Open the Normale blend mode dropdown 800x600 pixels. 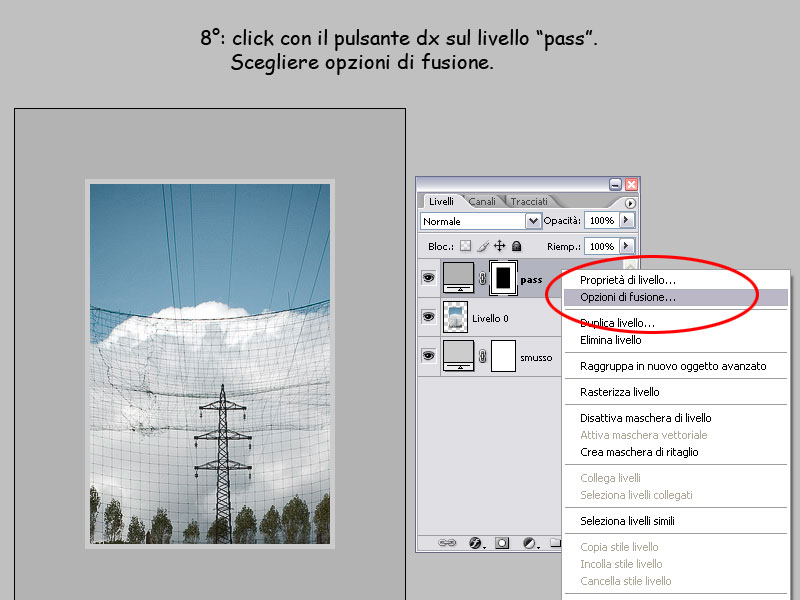point(531,219)
